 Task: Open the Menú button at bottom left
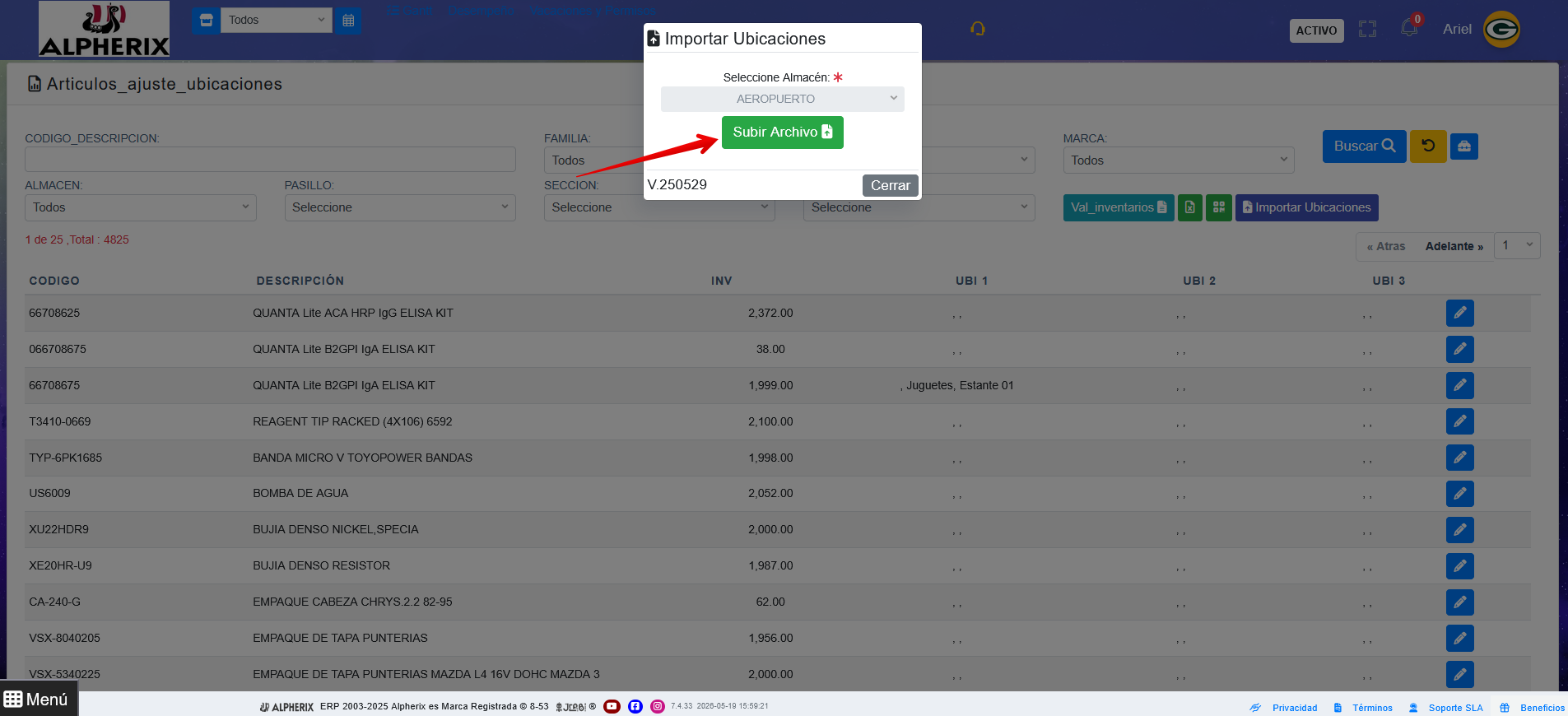pyautogui.click(x=38, y=699)
